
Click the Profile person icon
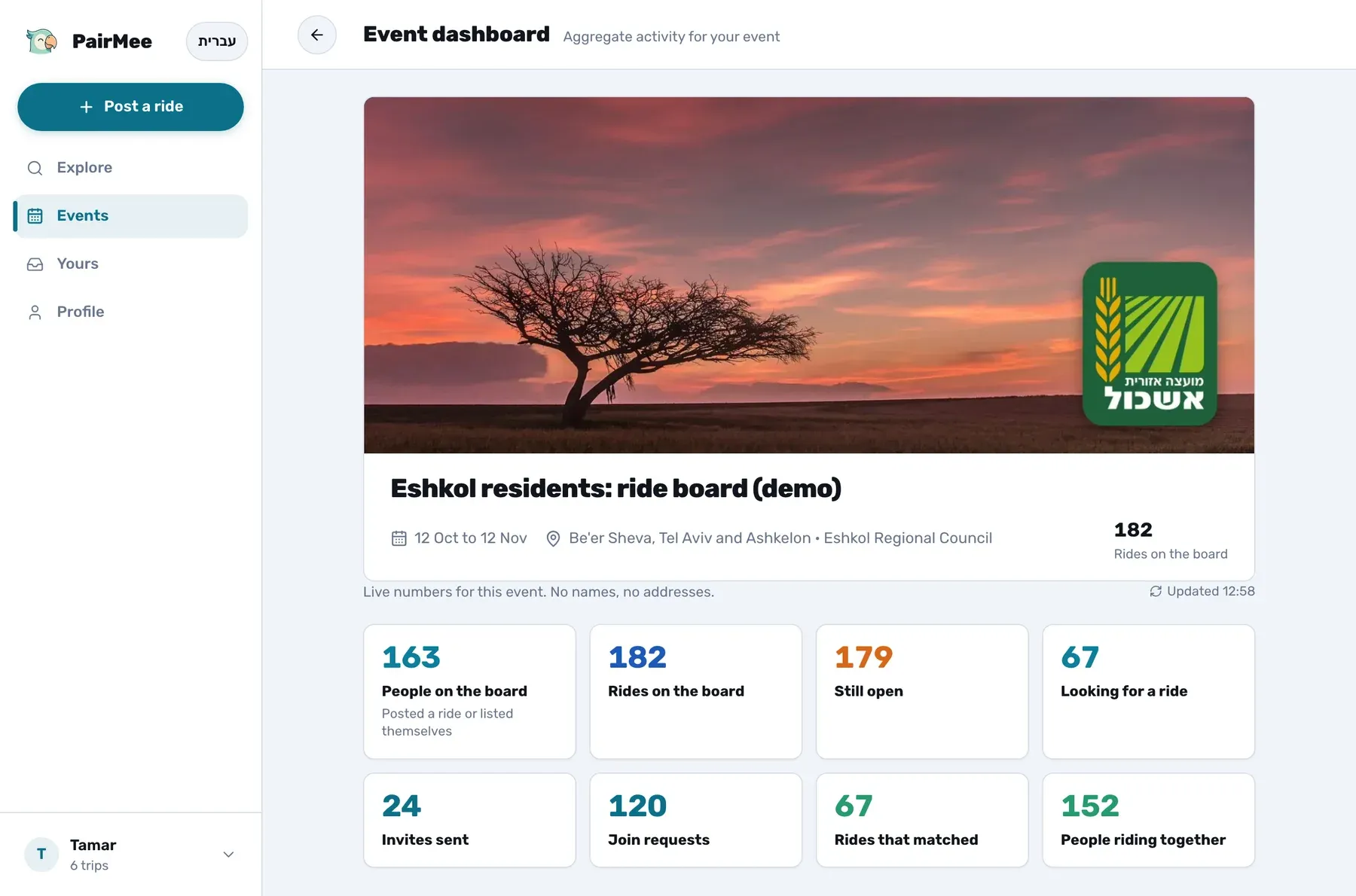(35, 312)
